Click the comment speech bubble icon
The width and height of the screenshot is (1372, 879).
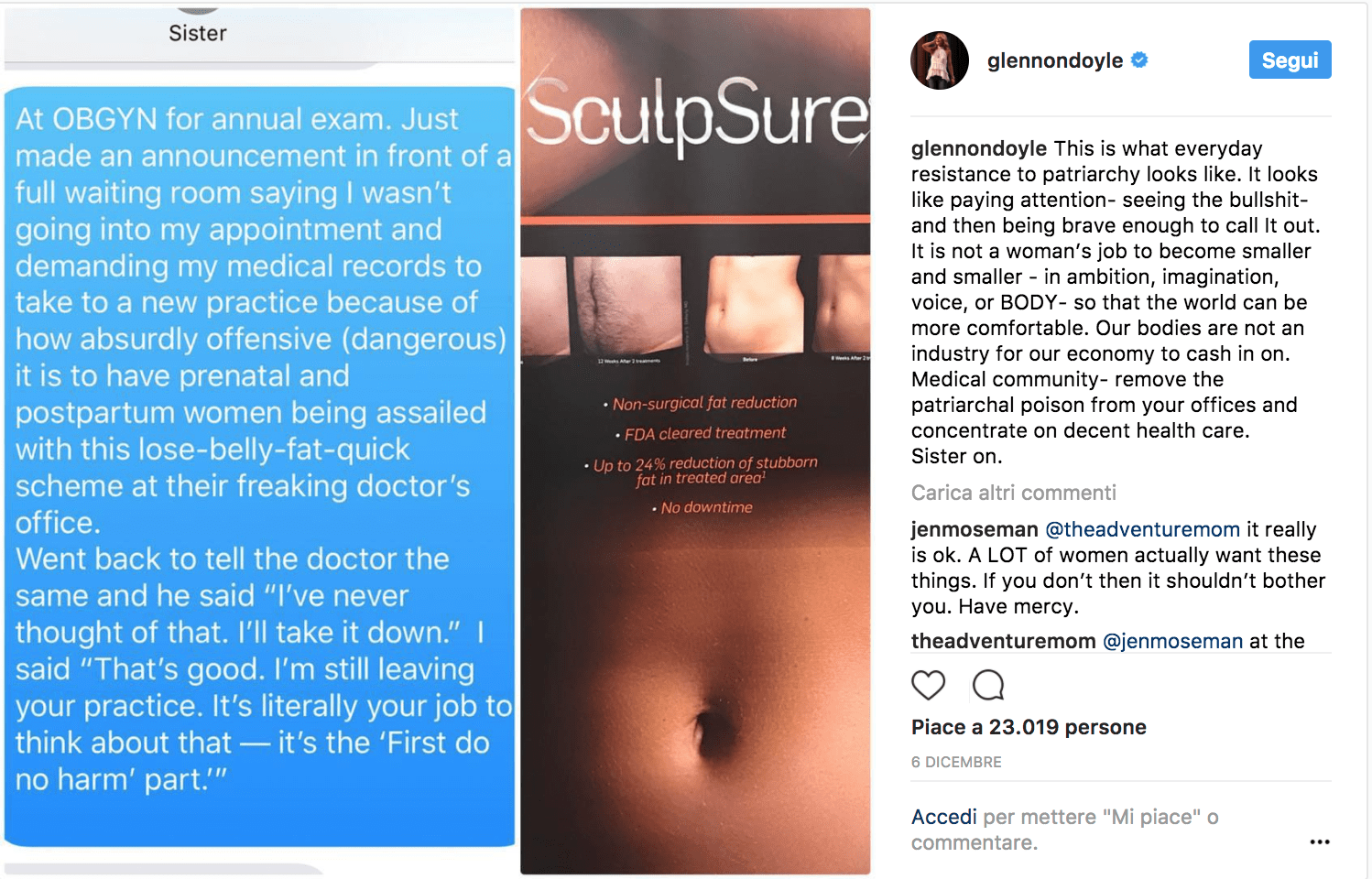[988, 685]
